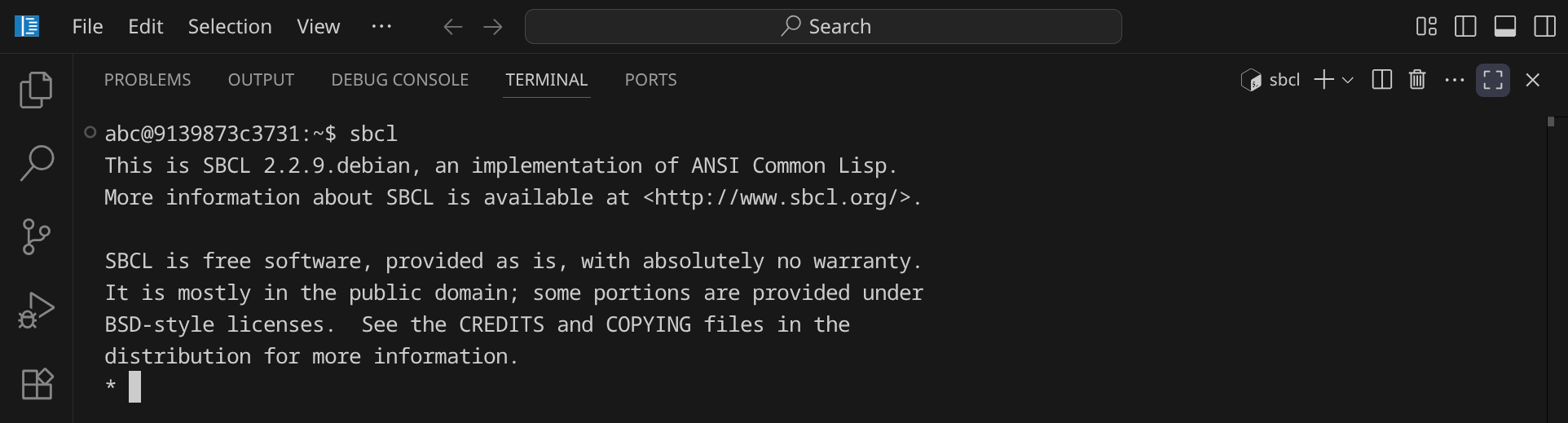Switch to the DEBUG CONSOLE tab

[399, 80]
